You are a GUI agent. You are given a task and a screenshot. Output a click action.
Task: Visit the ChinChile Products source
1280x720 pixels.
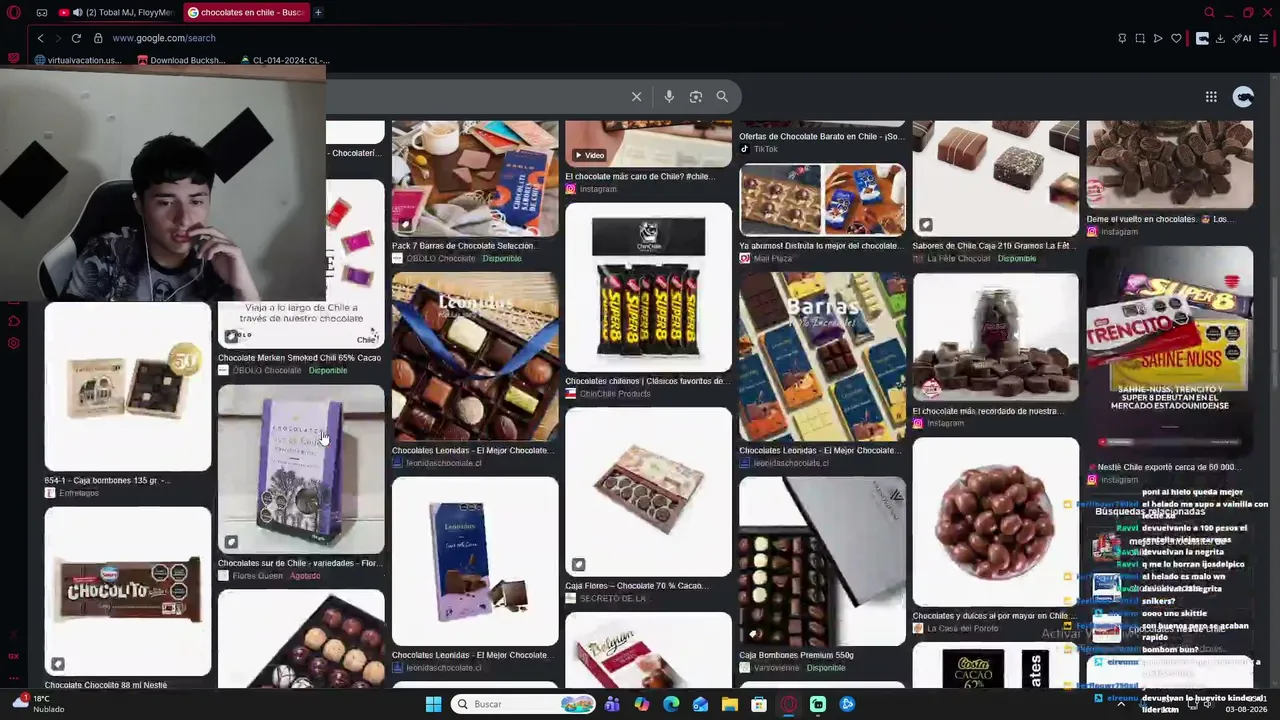point(615,394)
